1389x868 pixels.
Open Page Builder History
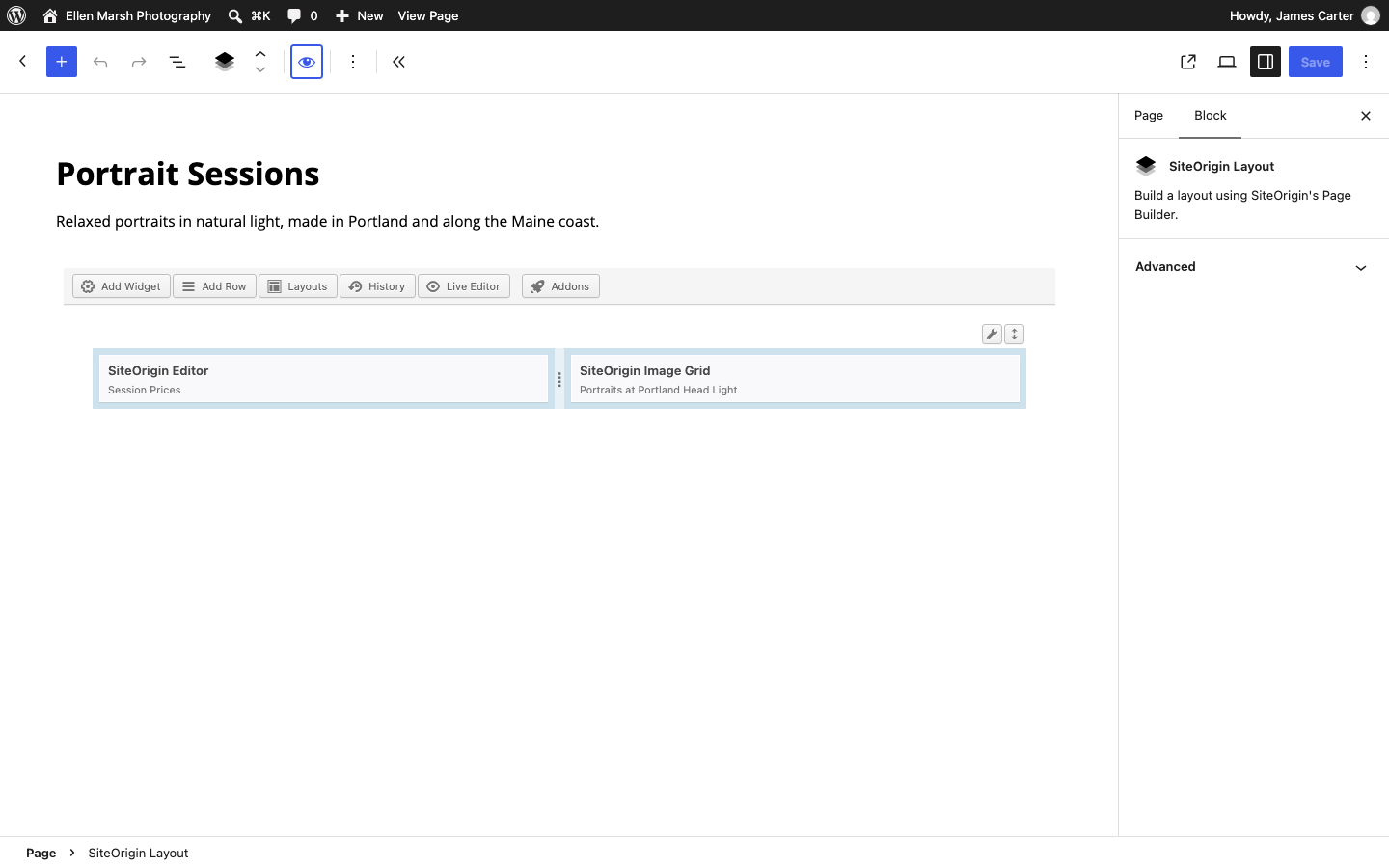[x=377, y=286]
